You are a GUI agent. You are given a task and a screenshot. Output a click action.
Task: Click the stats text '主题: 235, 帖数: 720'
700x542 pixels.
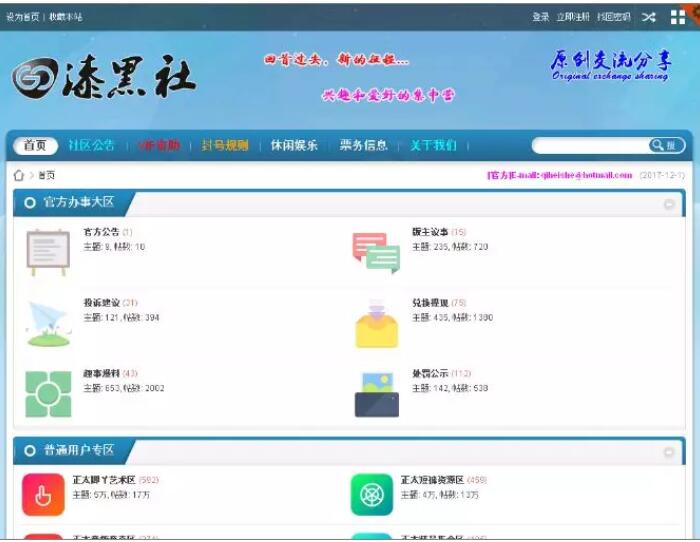(x=450, y=246)
